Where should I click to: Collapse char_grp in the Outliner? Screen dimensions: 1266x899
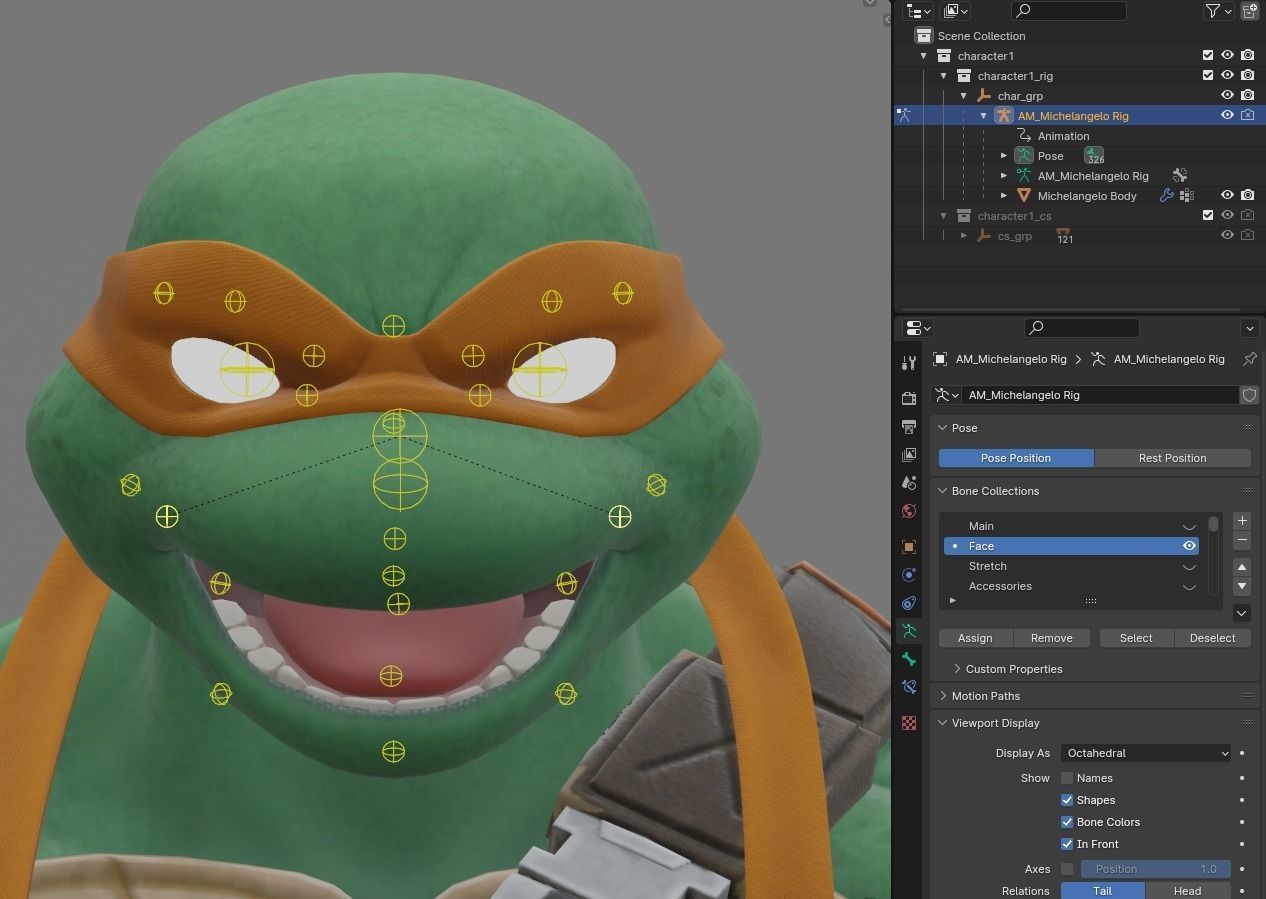(x=964, y=96)
